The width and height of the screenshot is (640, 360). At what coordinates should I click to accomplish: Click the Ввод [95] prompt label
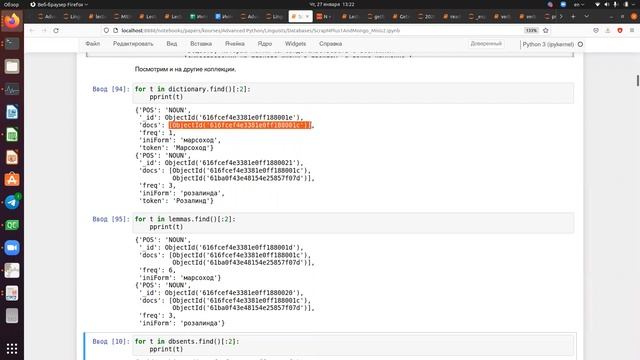pyautogui.click(x=111, y=219)
